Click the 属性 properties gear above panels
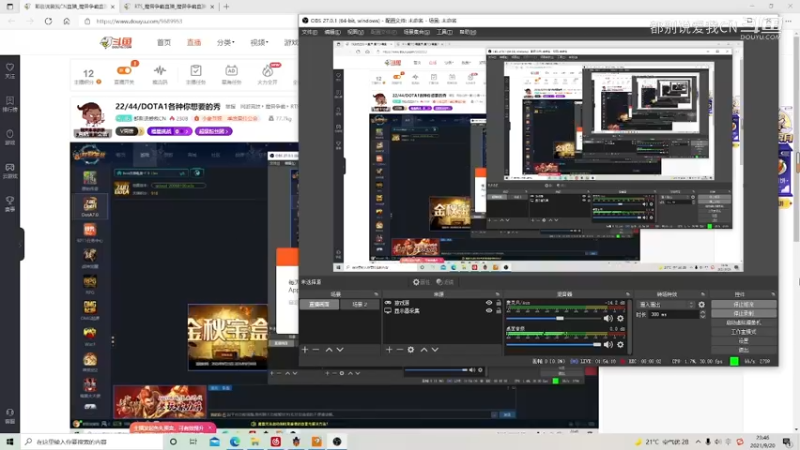This screenshot has width=800, height=450. coord(421,282)
